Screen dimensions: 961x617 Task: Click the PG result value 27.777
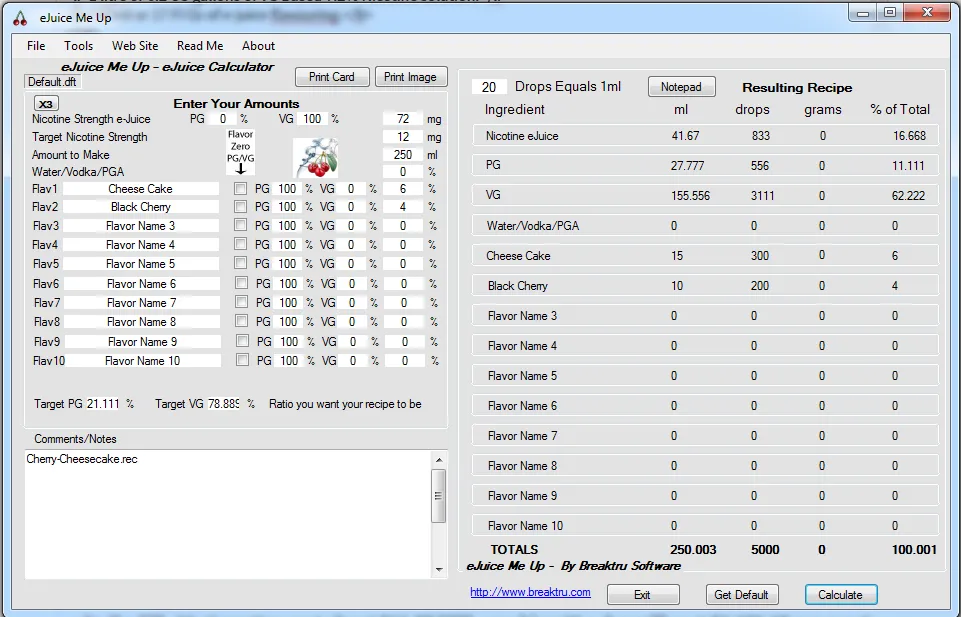pos(688,166)
